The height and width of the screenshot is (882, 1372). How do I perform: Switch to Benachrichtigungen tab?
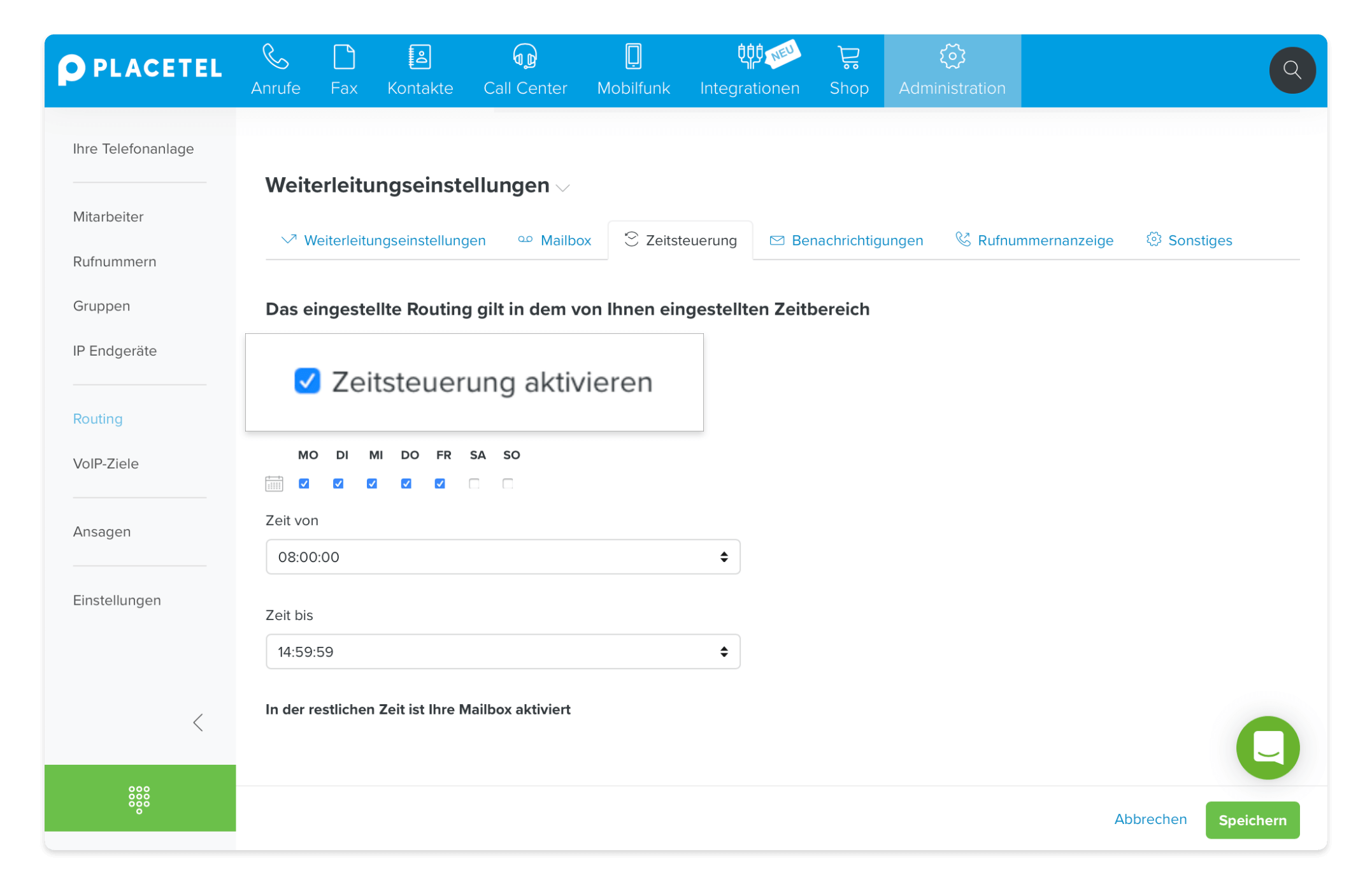847,240
